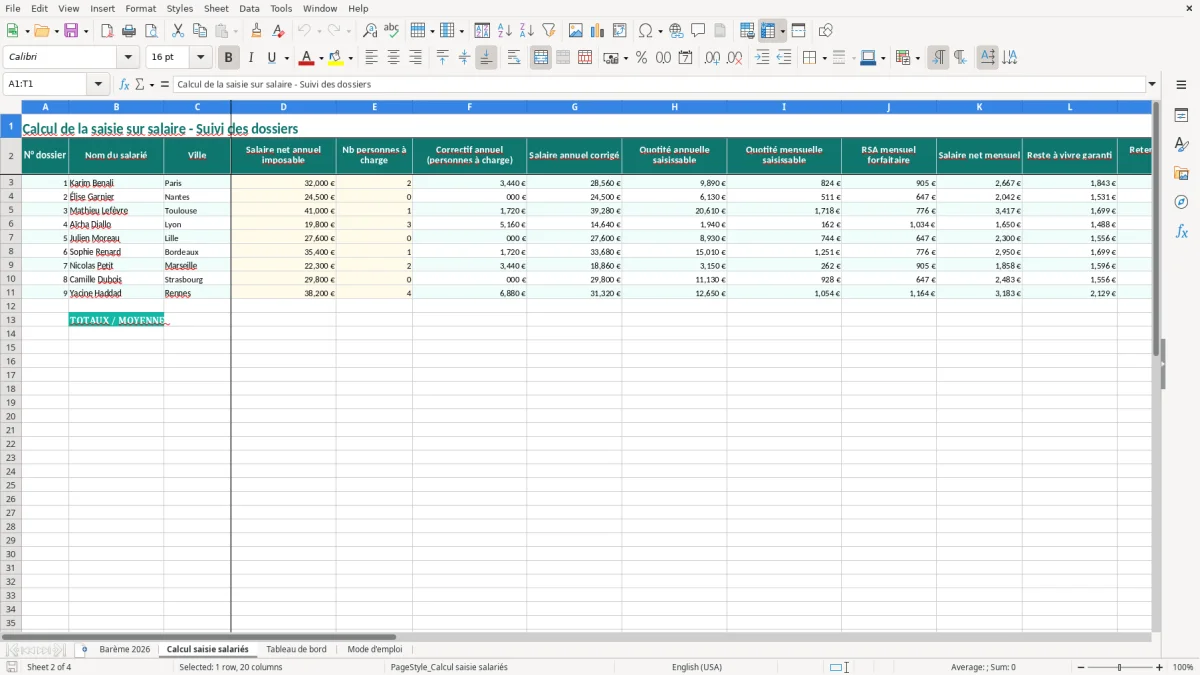Screen dimensions: 1200x675
Task: Expand the formula bar
Action: pos(1153,85)
